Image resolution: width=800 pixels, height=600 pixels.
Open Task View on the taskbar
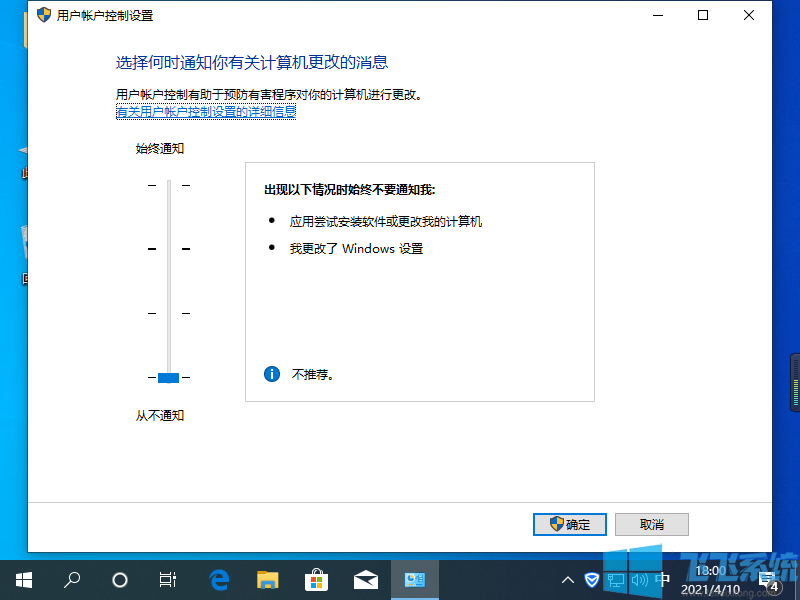tap(167, 579)
